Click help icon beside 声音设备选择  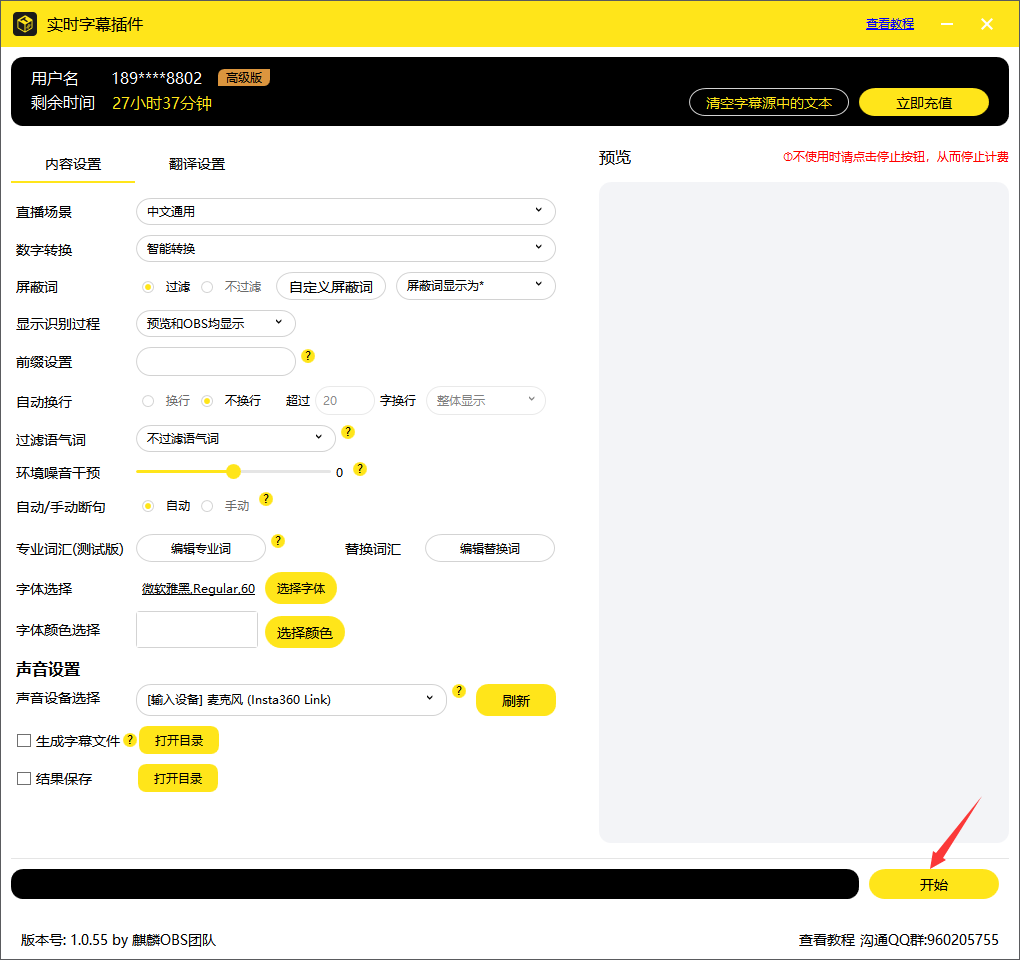coord(459,690)
